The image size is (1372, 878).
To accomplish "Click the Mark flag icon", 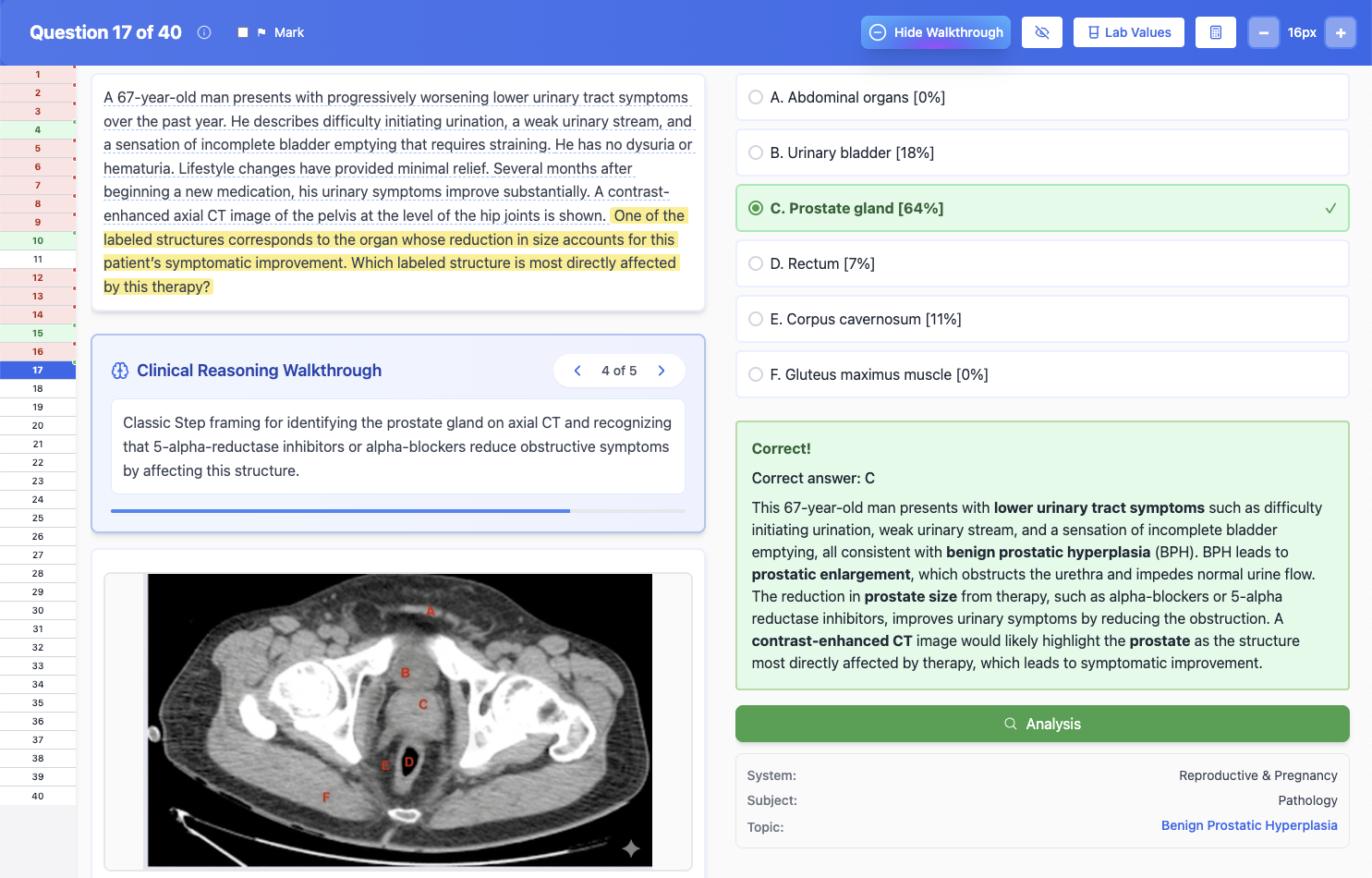I will tap(261, 32).
